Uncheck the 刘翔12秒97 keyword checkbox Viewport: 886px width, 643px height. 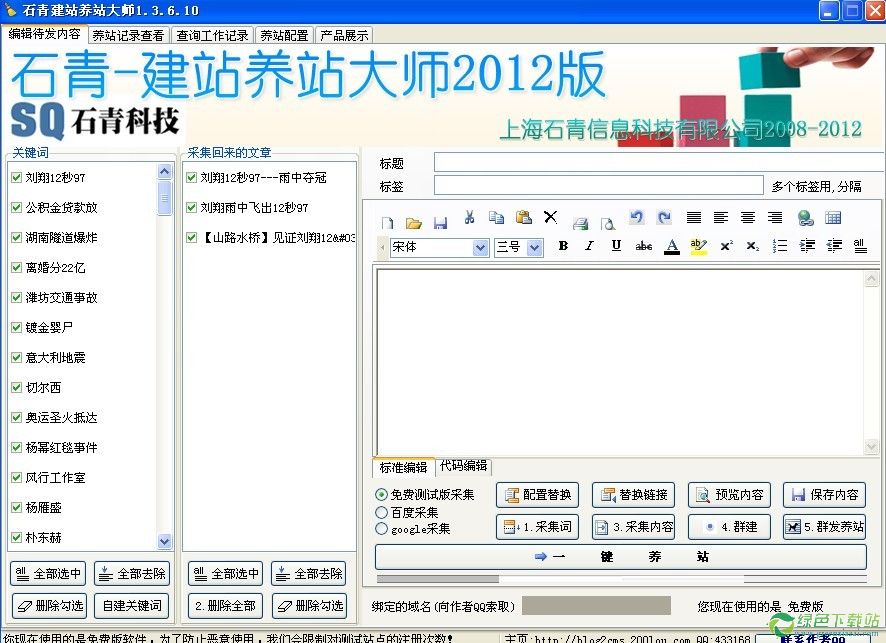[x=17, y=178]
